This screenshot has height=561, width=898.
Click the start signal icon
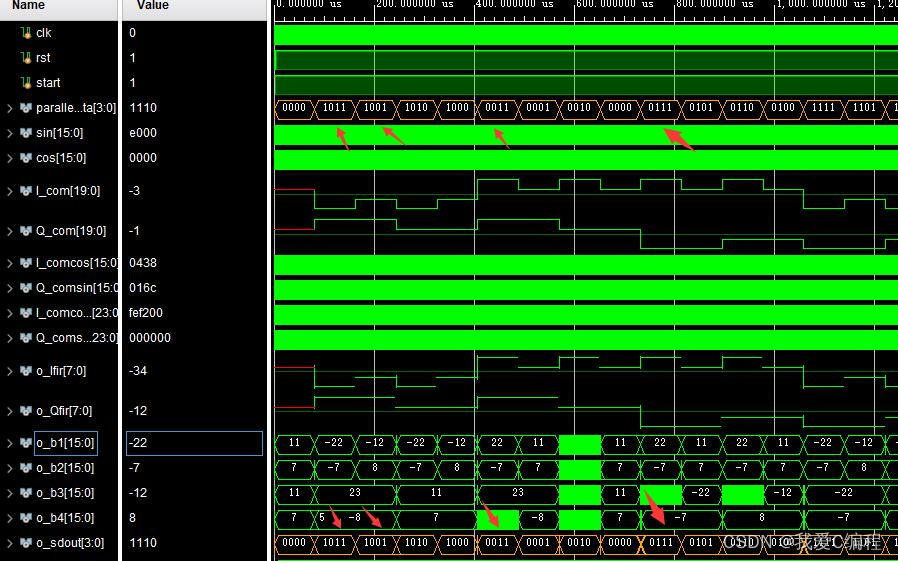26,83
